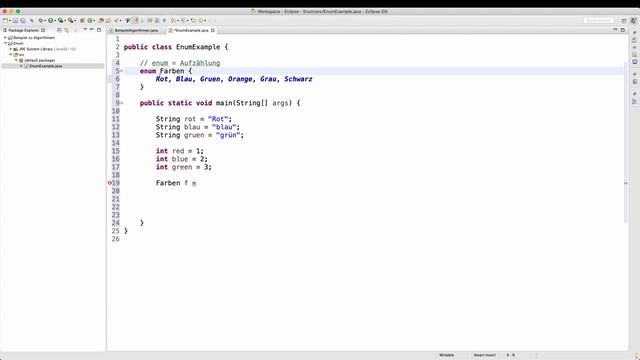
Task: Click the enum constant Schwarz
Action: coord(298,79)
